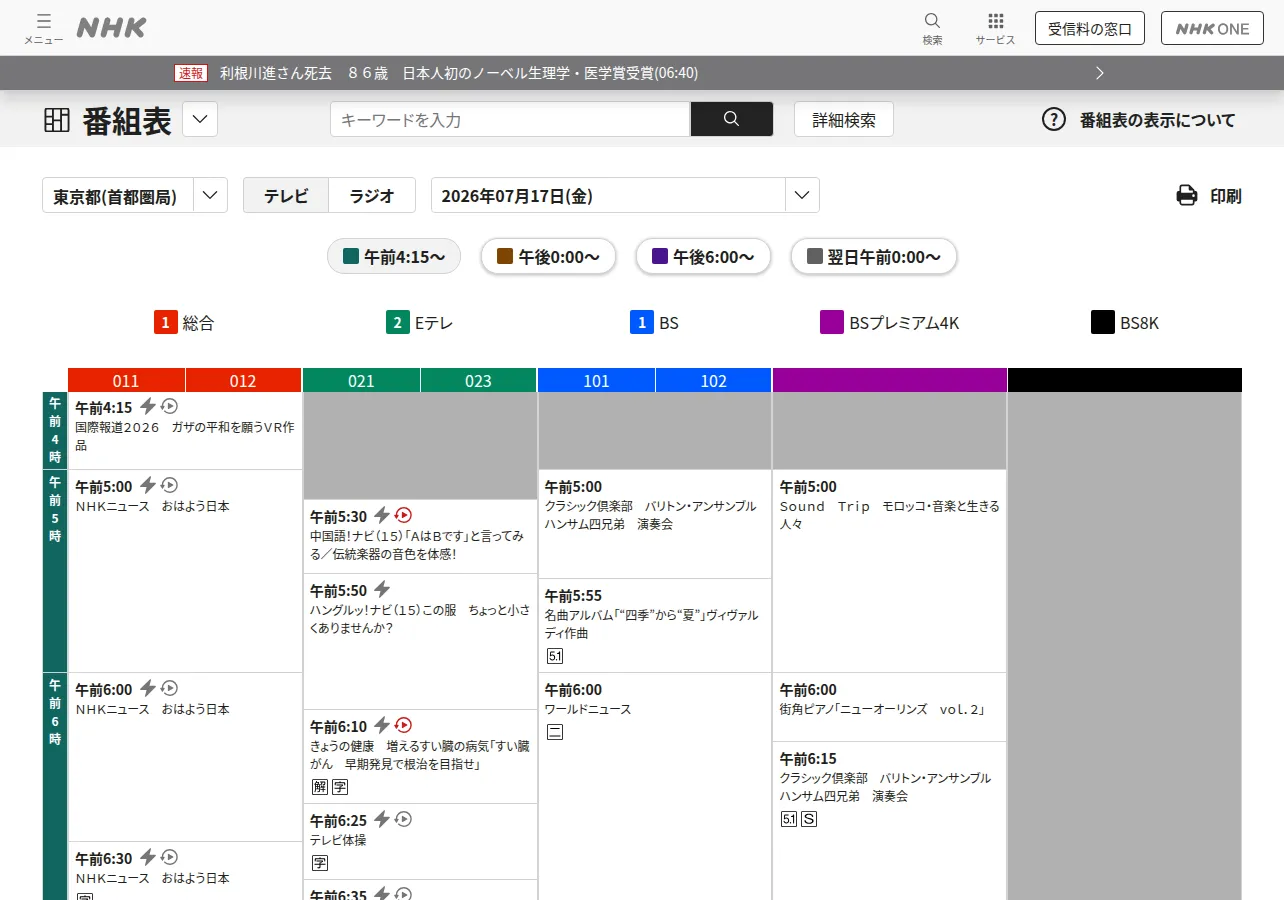Select channel 101 header

tap(596, 380)
